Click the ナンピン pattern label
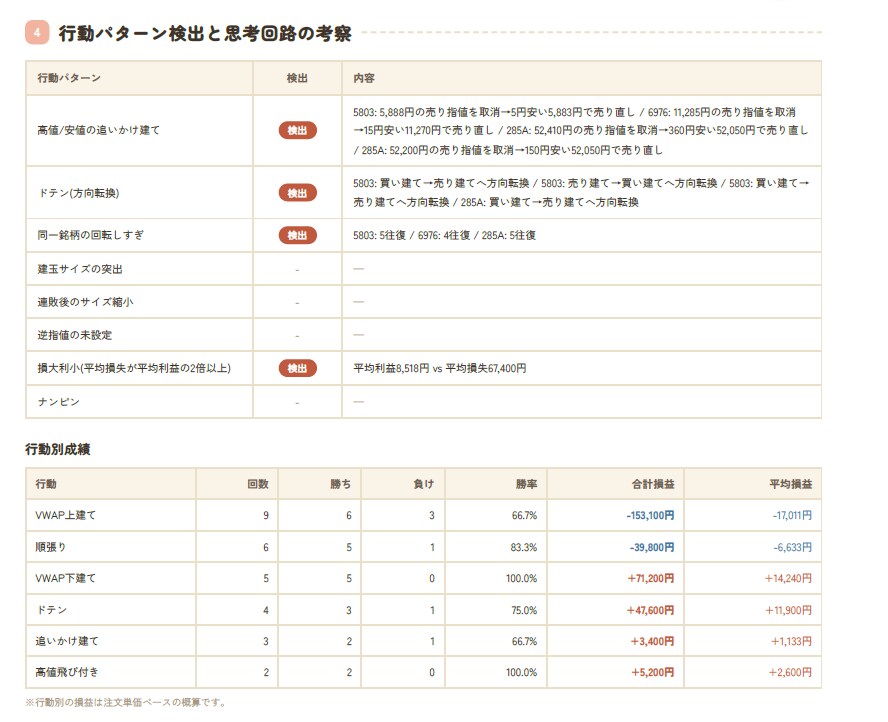 58,401
